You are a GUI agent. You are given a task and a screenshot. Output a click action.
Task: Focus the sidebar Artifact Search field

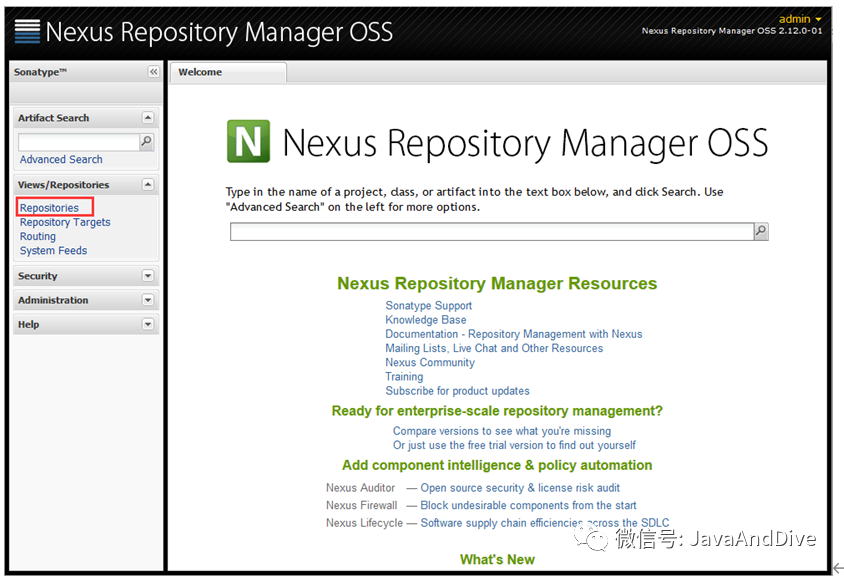point(78,143)
